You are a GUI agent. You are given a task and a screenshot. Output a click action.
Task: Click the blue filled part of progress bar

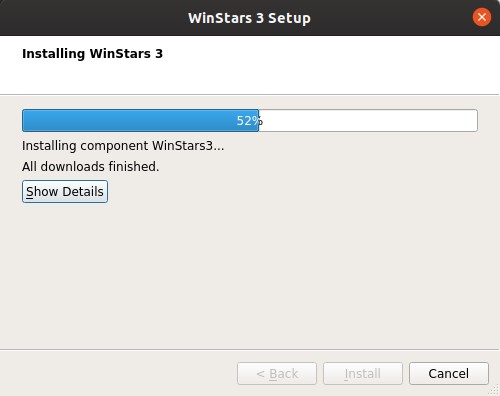(x=140, y=120)
